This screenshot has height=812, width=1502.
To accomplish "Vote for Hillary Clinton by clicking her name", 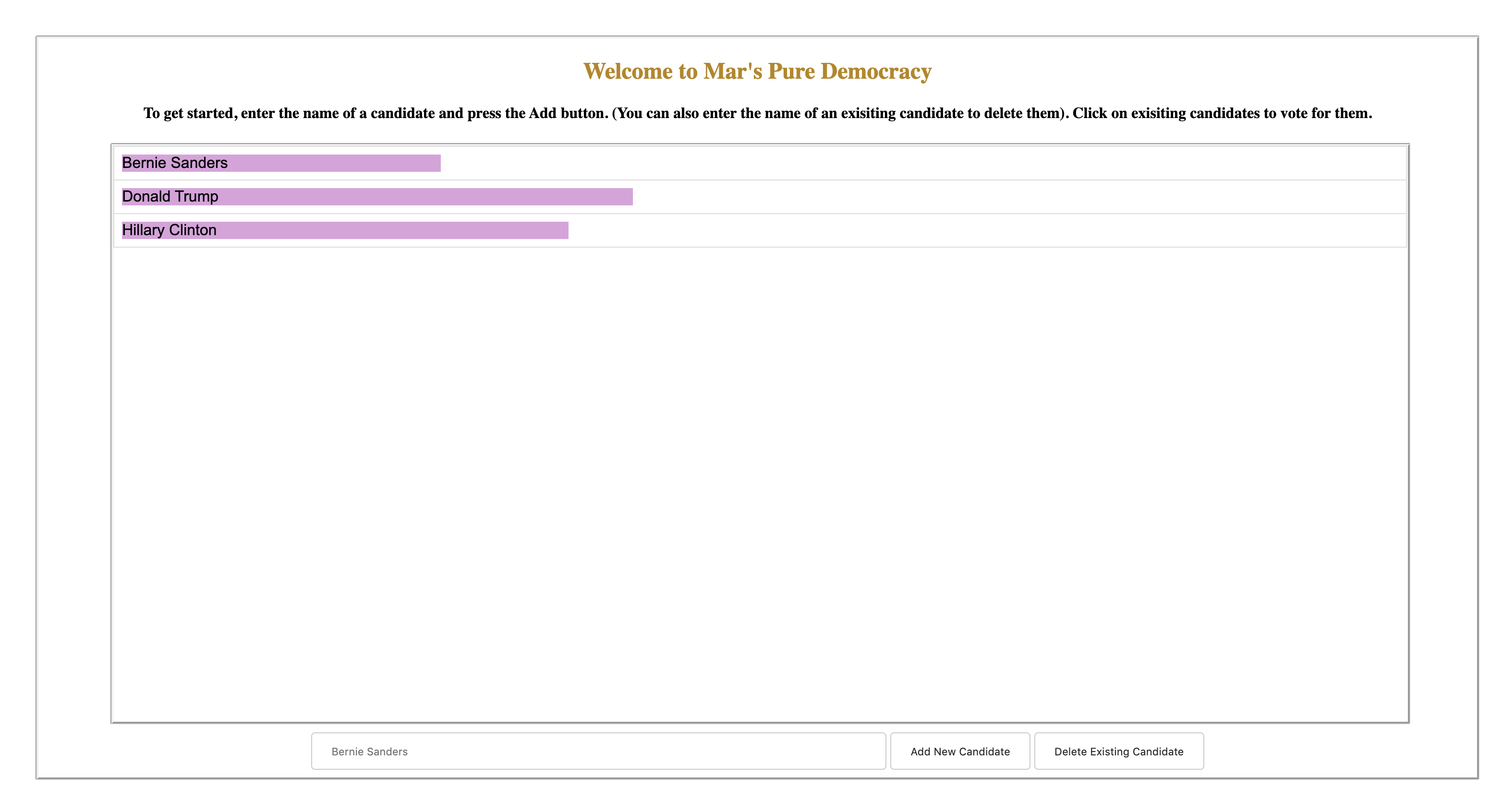I will (x=169, y=230).
